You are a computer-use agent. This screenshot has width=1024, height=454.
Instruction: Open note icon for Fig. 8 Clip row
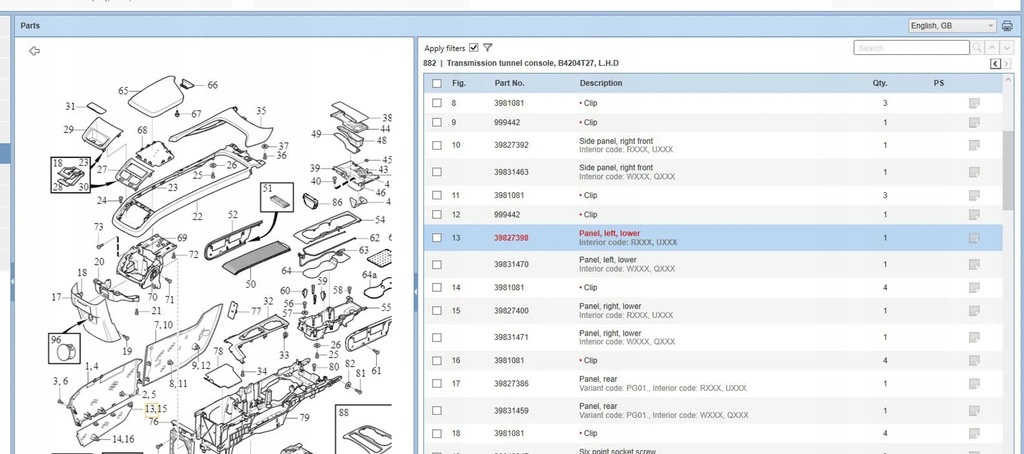974,103
